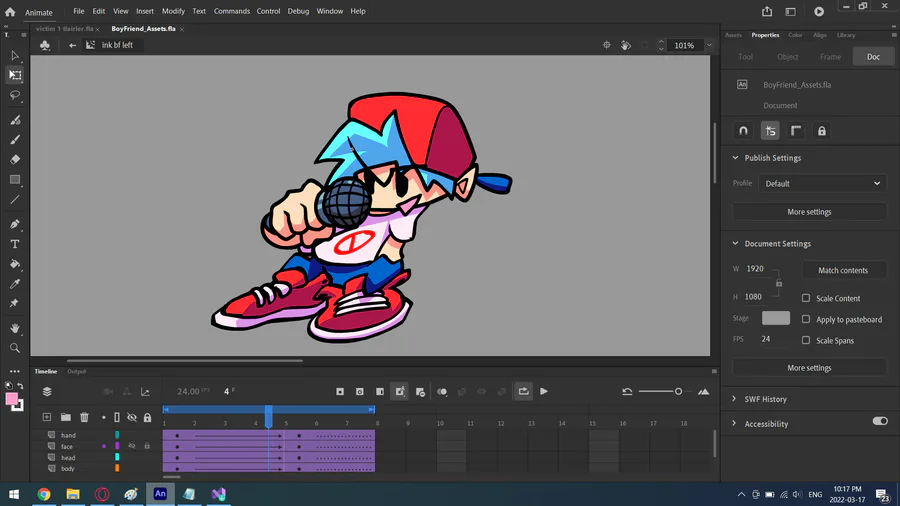
Task: Switch to the Object properties tab
Action: click(x=788, y=57)
